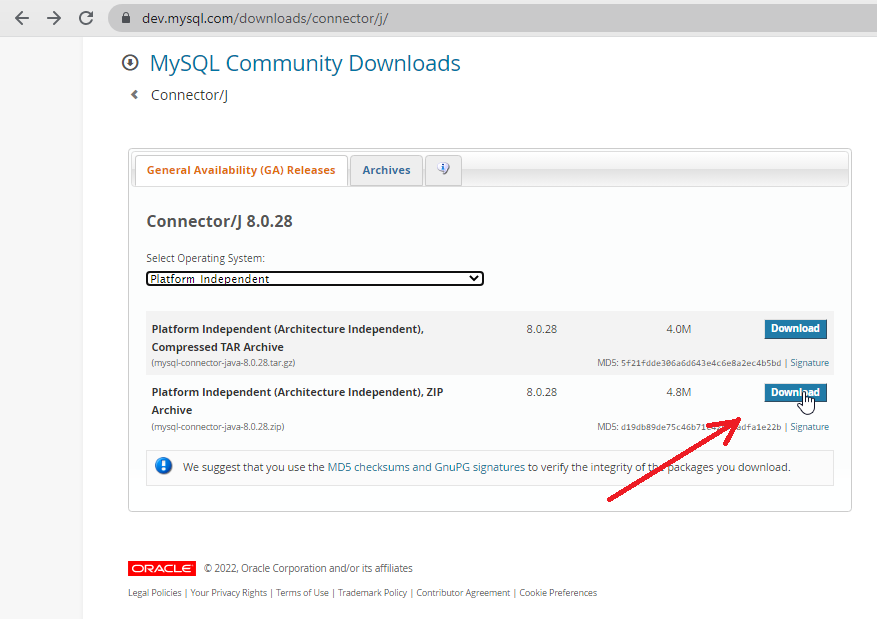Open Signature link for zip file
Screen dimensions: 877x619
pyautogui.click(x=809, y=427)
